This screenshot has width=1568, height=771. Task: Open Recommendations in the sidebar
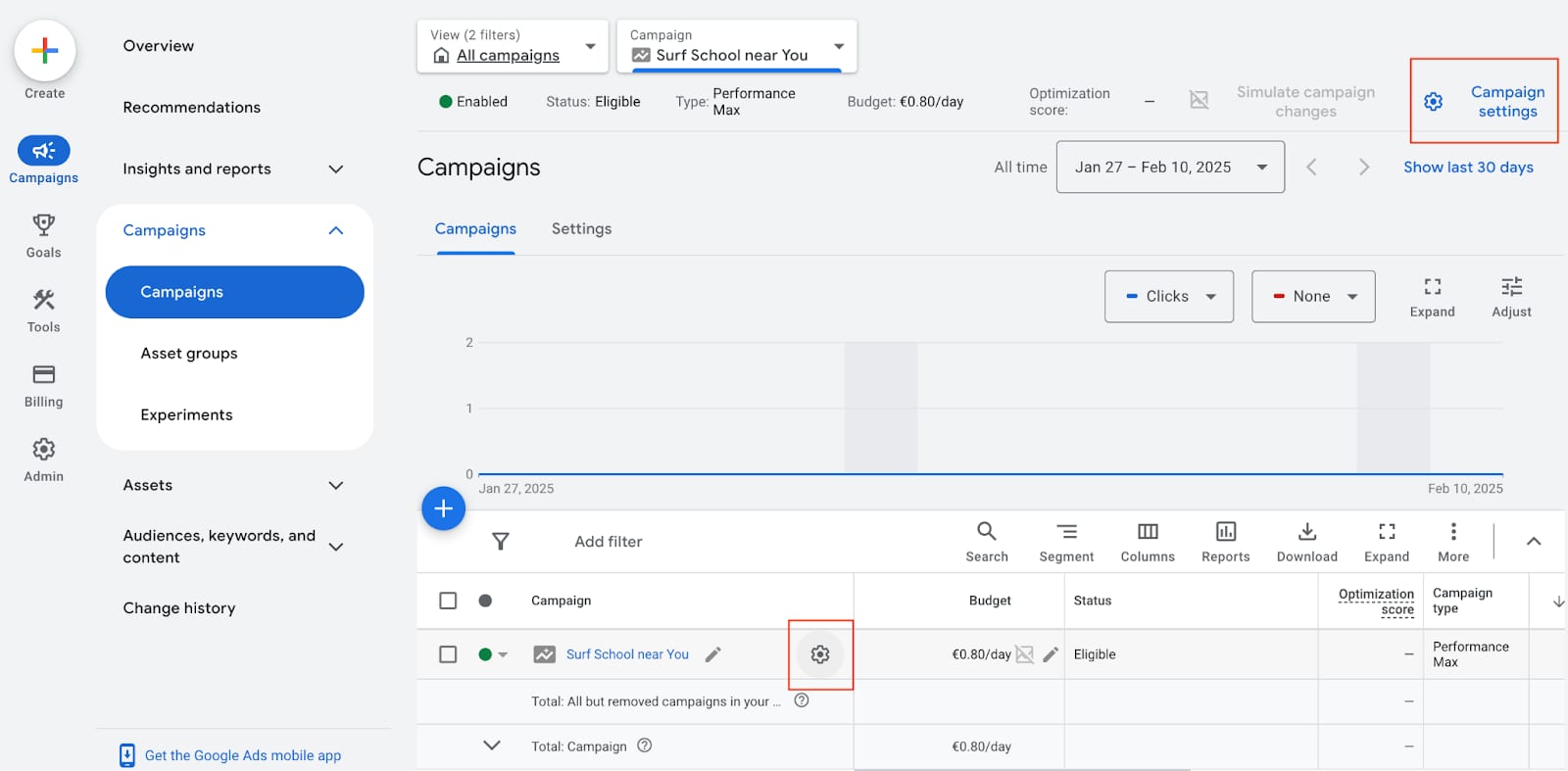click(x=192, y=108)
